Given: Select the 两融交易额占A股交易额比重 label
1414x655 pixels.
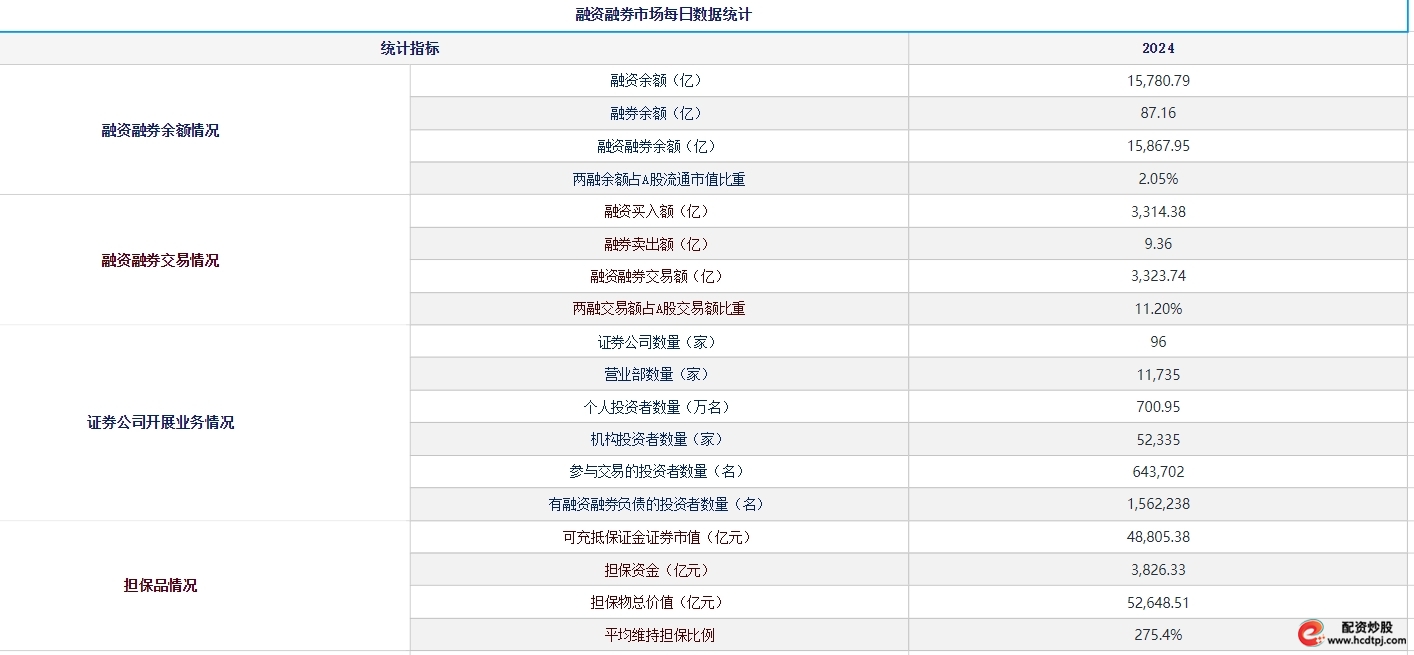Looking at the screenshot, I should coord(659,309).
